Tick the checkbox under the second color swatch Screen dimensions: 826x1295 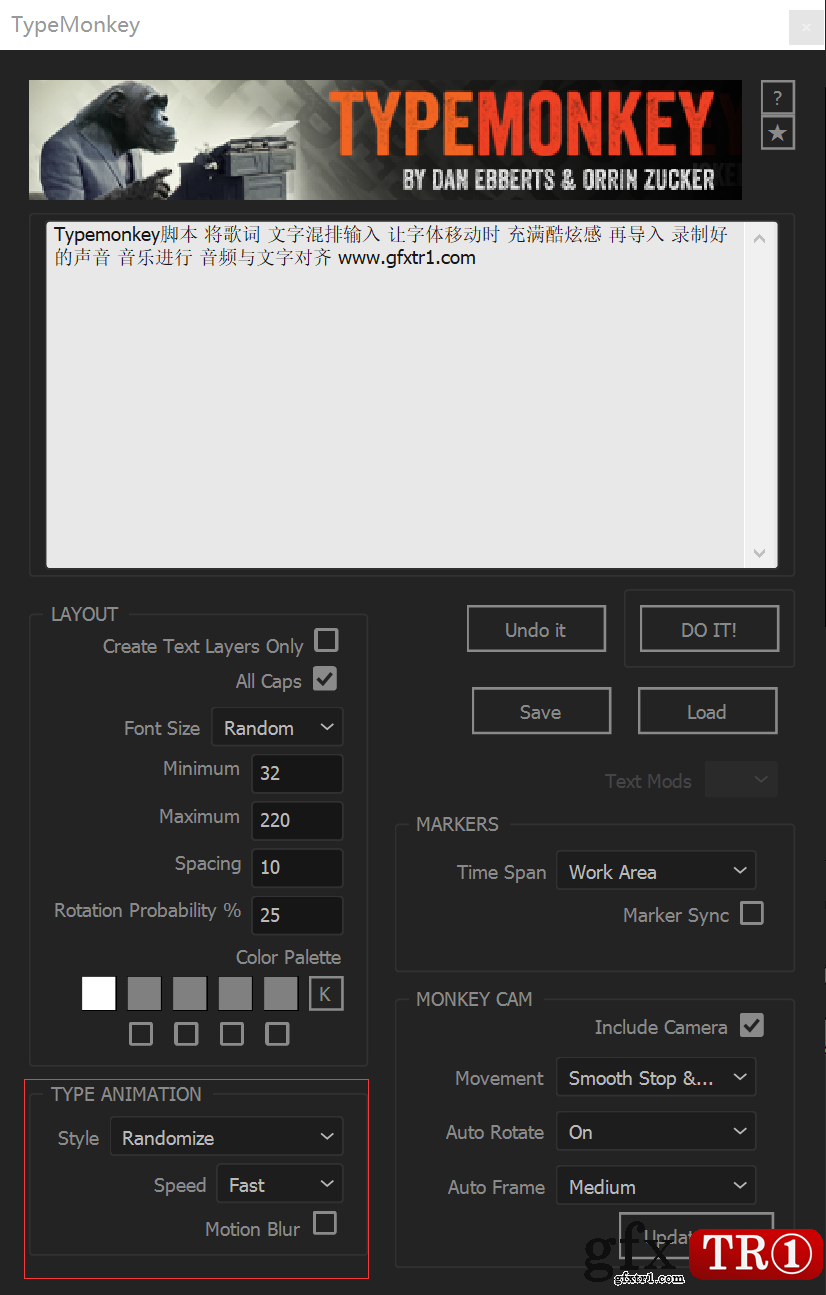tap(141, 1034)
